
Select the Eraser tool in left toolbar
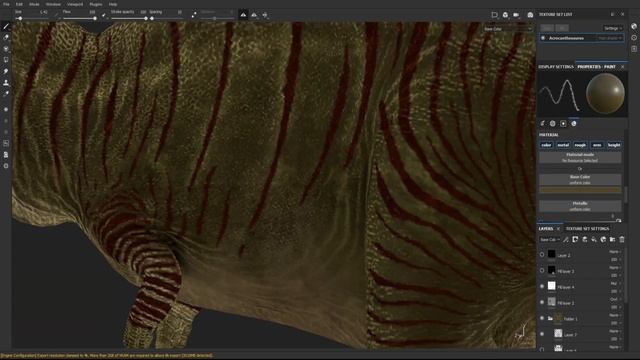(x=6, y=38)
